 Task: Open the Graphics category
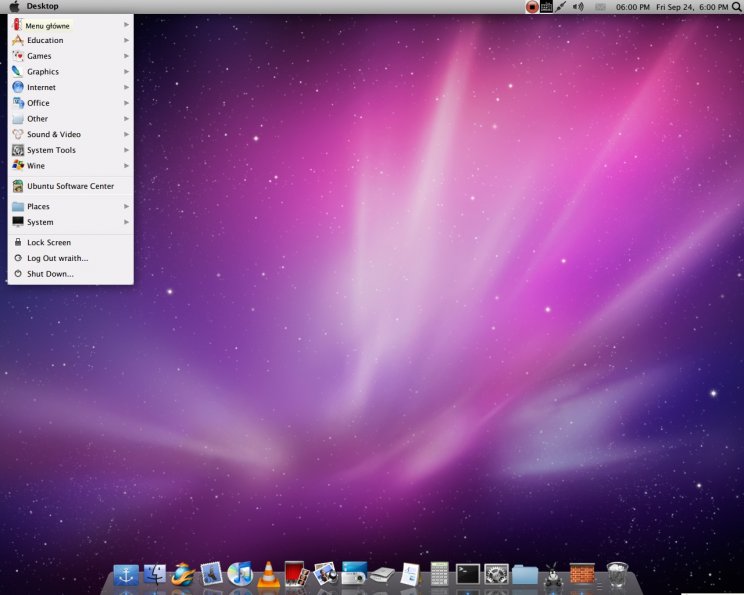(x=71, y=72)
